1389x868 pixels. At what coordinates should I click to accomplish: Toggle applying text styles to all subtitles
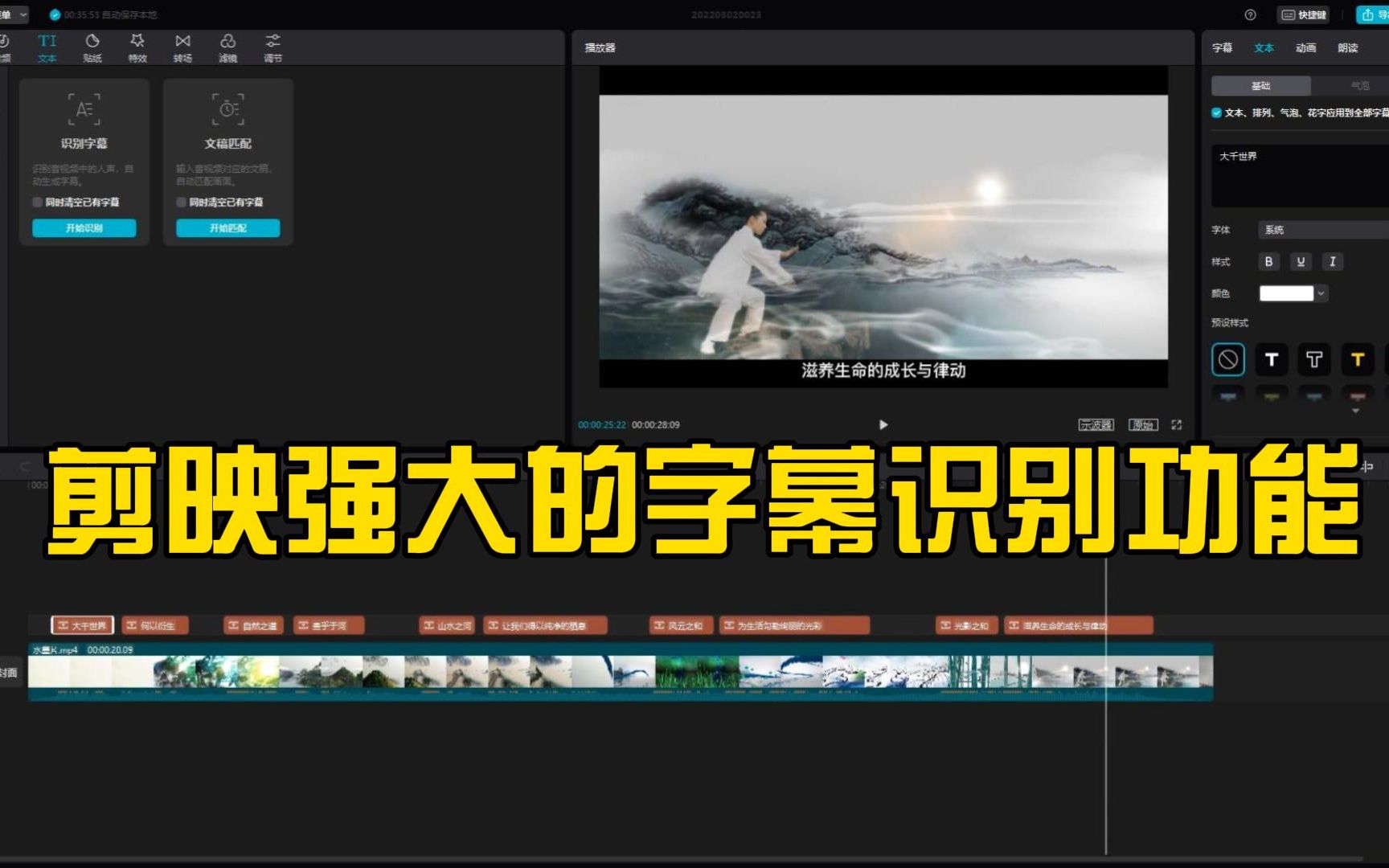coord(1217,113)
